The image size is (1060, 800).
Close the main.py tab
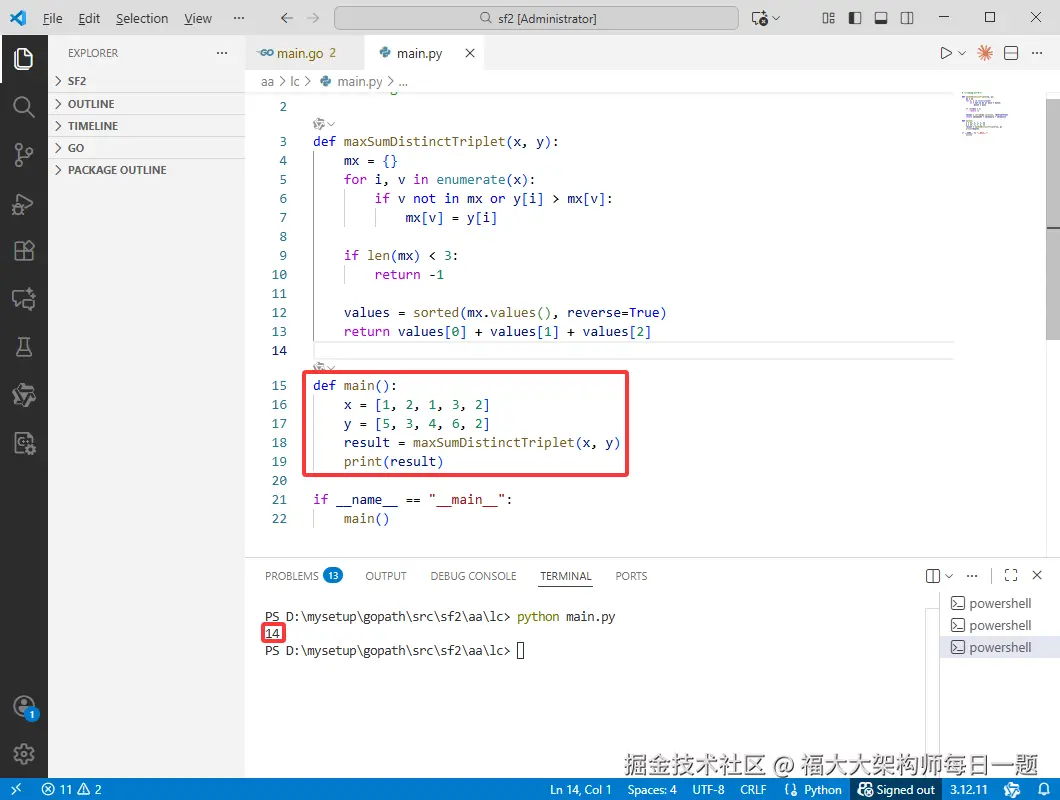coord(470,53)
